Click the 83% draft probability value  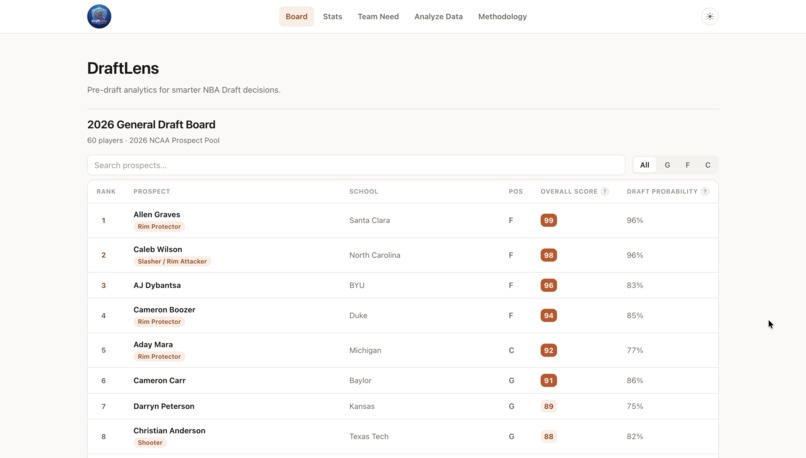pos(635,285)
